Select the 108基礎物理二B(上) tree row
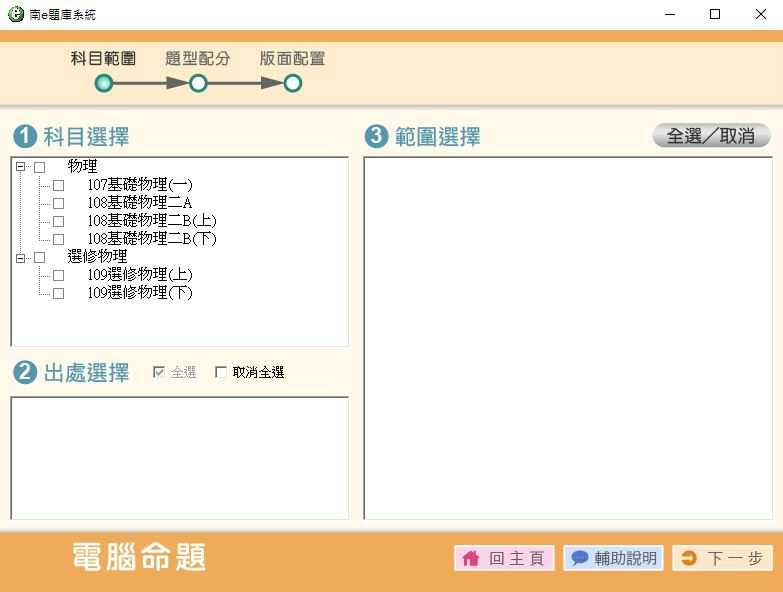 click(x=152, y=221)
